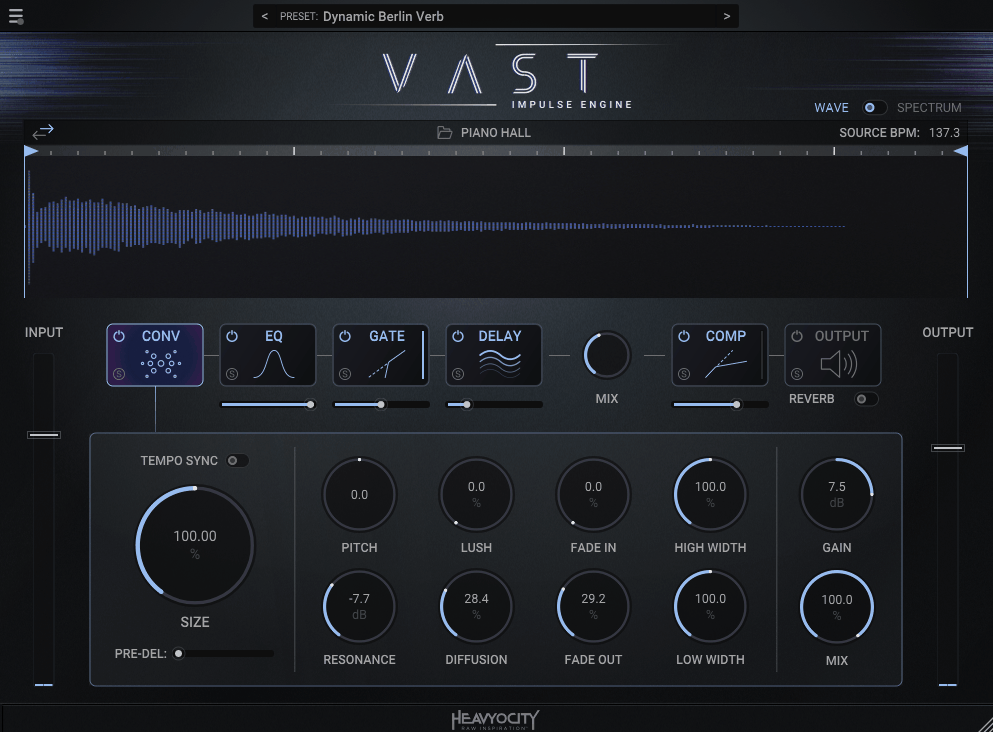Click the DELAY amount slider

[494, 405]
